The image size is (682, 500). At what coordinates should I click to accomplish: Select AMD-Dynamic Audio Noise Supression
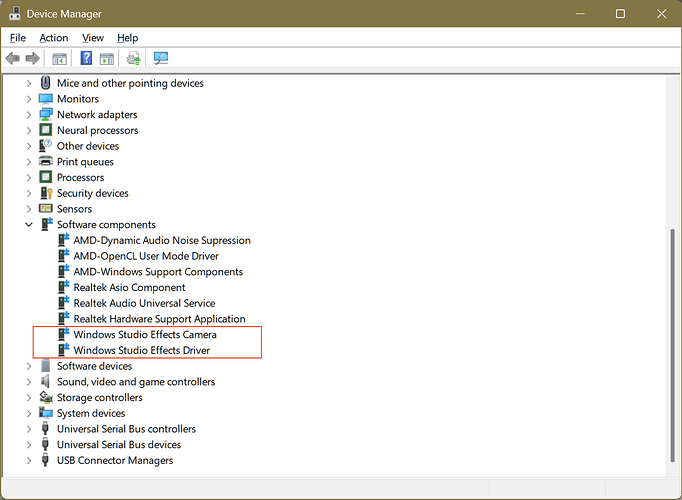pyautogui.click(x=162, y=240)
